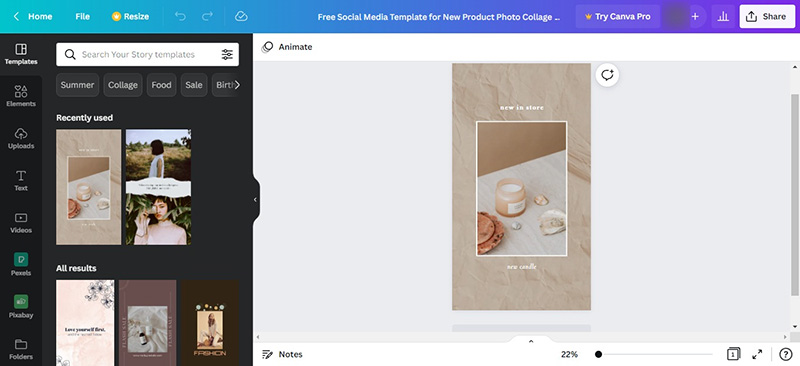Select the recently used candle template
The image size is (800, 366).
click(x=89, y=187)
